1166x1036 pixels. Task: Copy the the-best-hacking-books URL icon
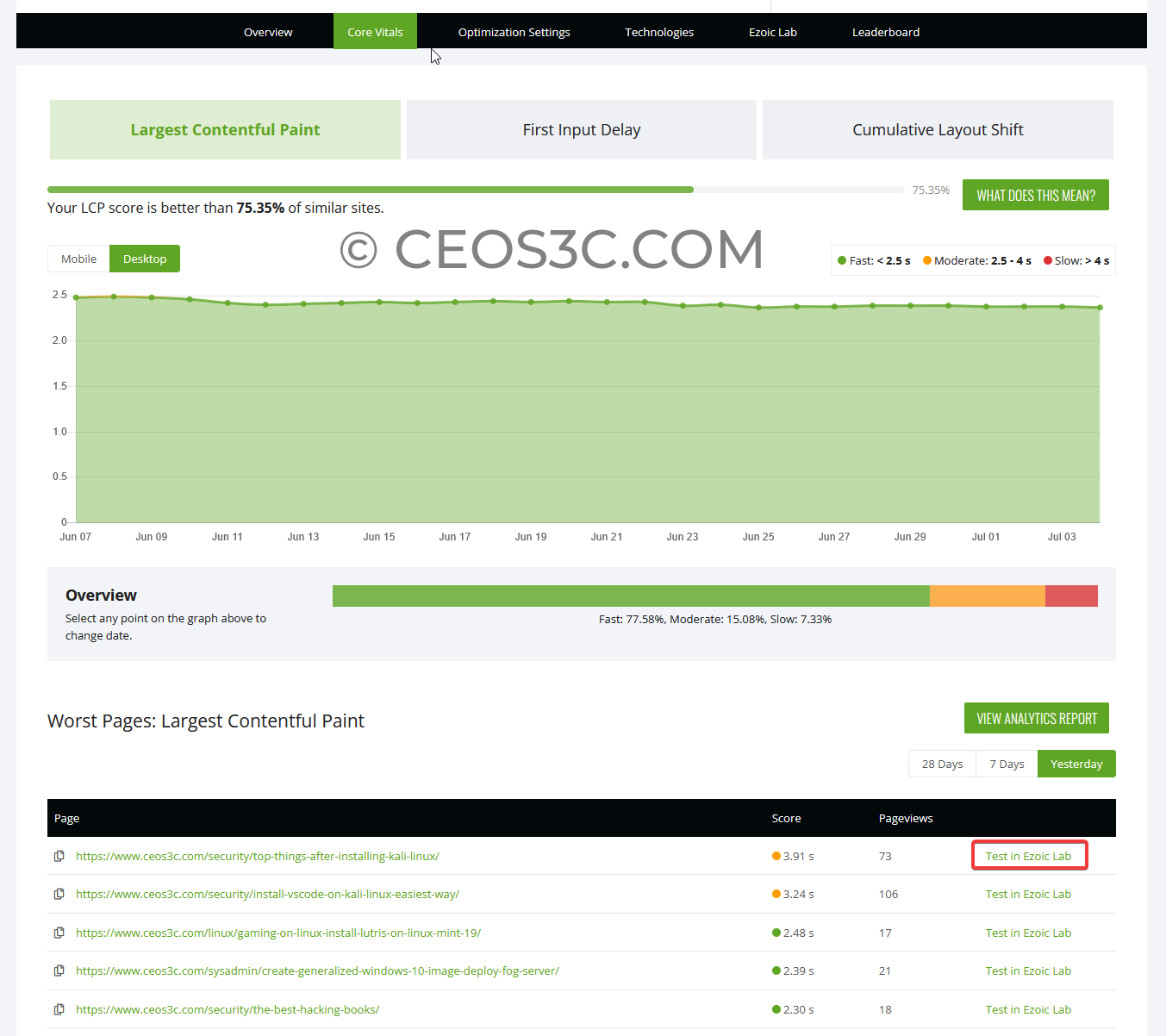(x=59, y=1009)
